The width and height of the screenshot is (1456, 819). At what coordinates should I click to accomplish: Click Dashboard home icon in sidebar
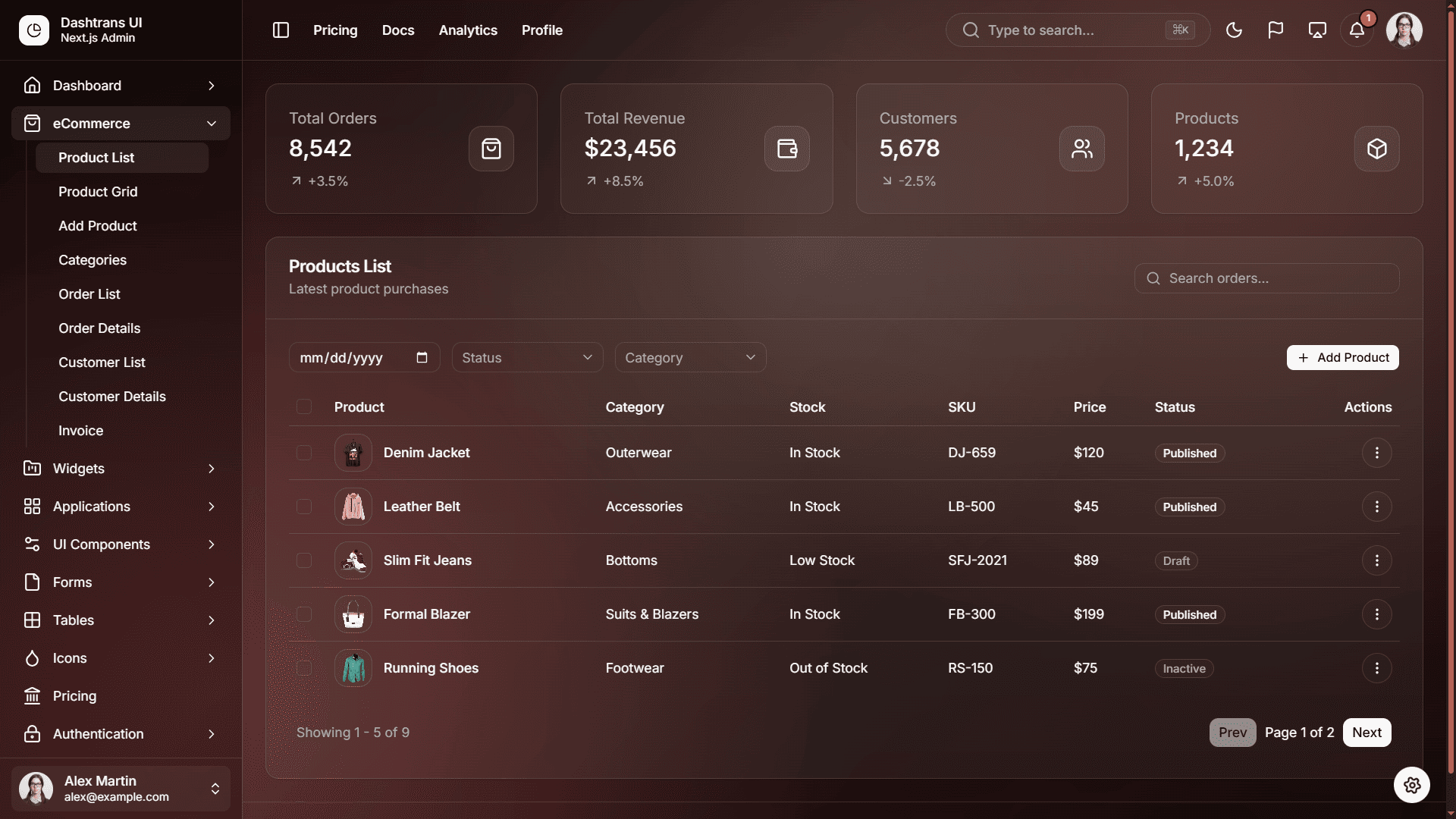[x=32, y=86]
